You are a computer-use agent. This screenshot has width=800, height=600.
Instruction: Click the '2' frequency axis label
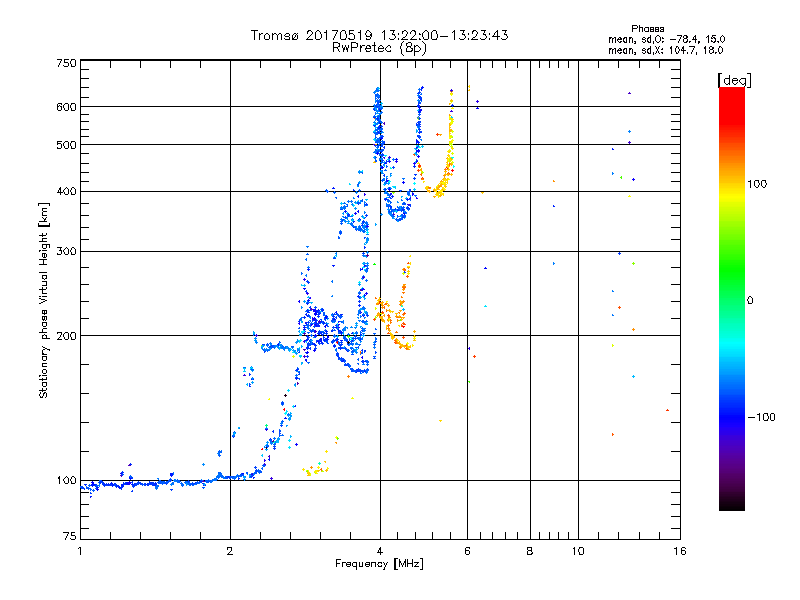230,551
